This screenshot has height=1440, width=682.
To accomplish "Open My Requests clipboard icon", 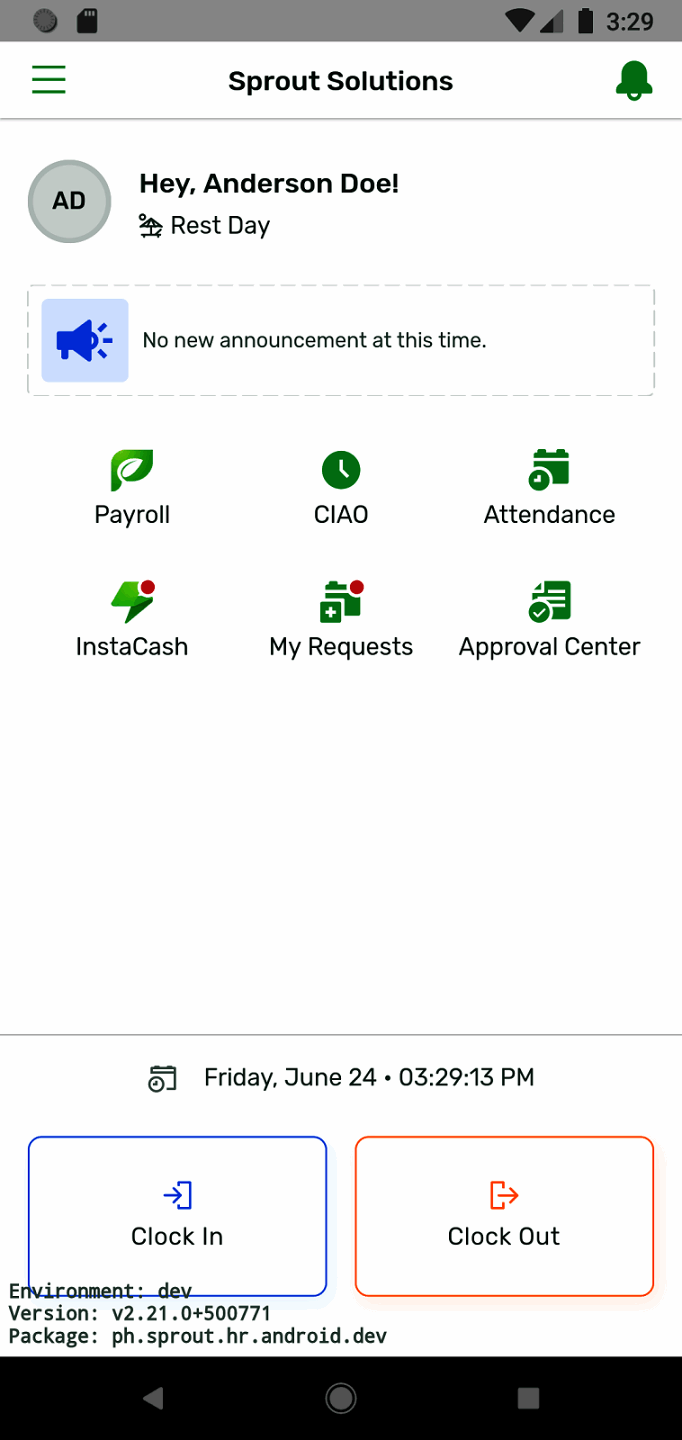I will (x=340, y=601).
